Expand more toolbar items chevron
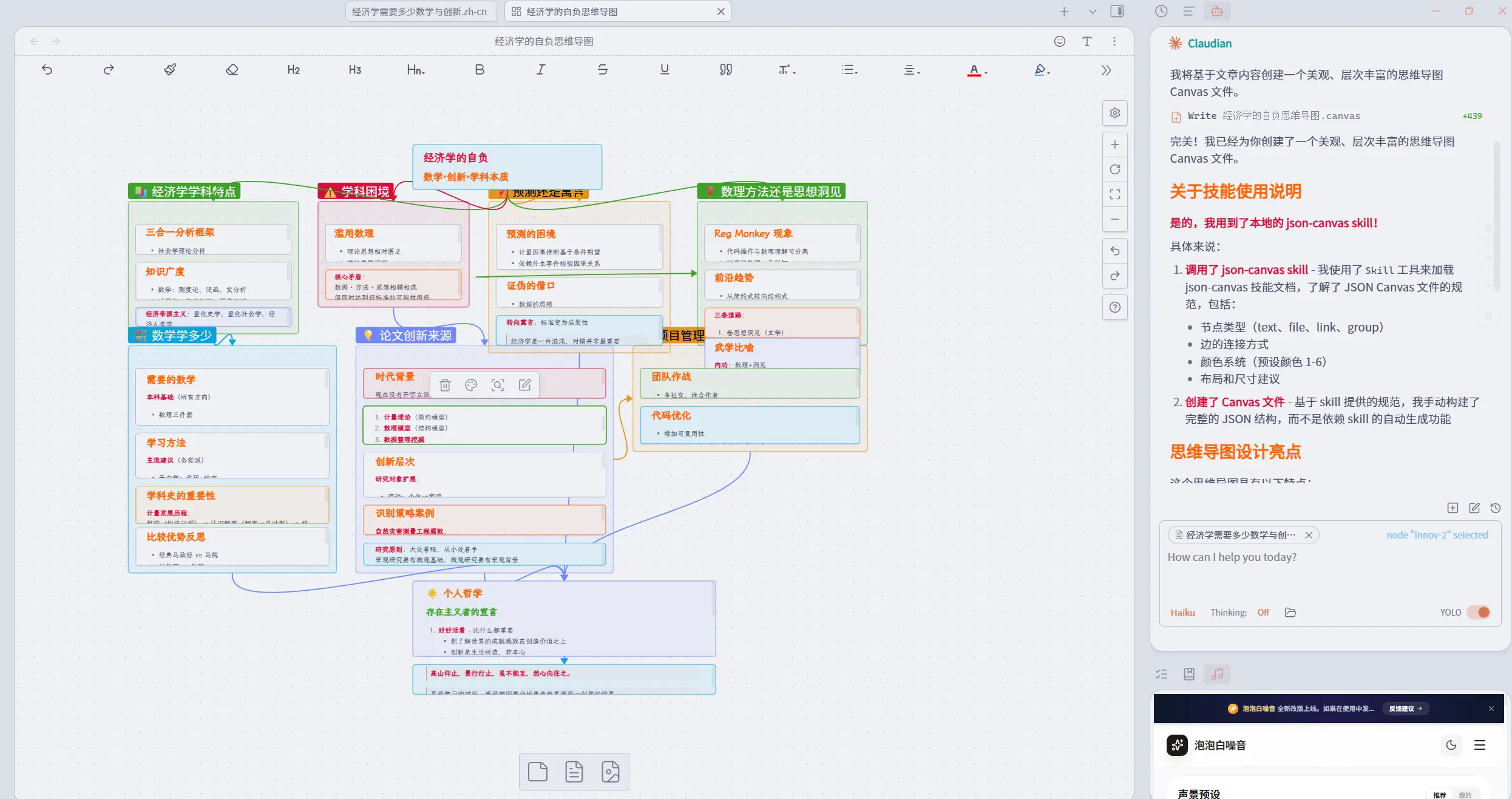1512x799 pixels. [x=1106, y=70]
